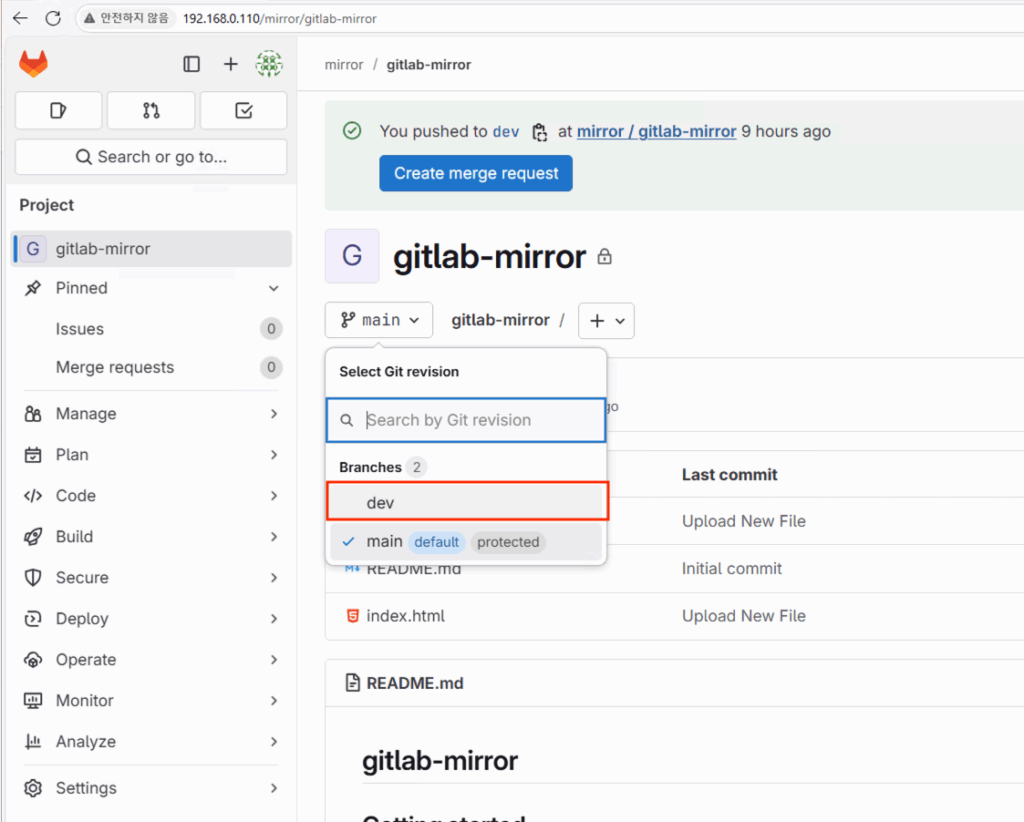Click the Operate cloud gear icon
Viewport: 1024px width, 822px height.
(33, 659)
